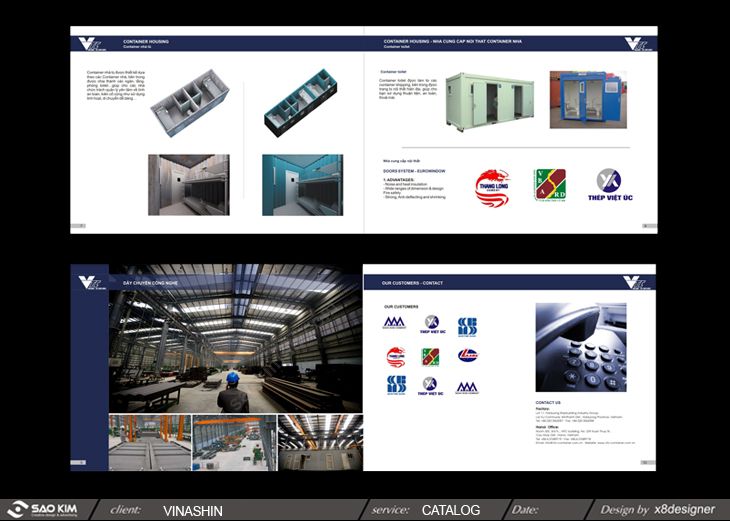The width and height of the screenshot is (730, 521).
Task: Click the Our Customers heading above logos
Action: (x=402, y=306)
